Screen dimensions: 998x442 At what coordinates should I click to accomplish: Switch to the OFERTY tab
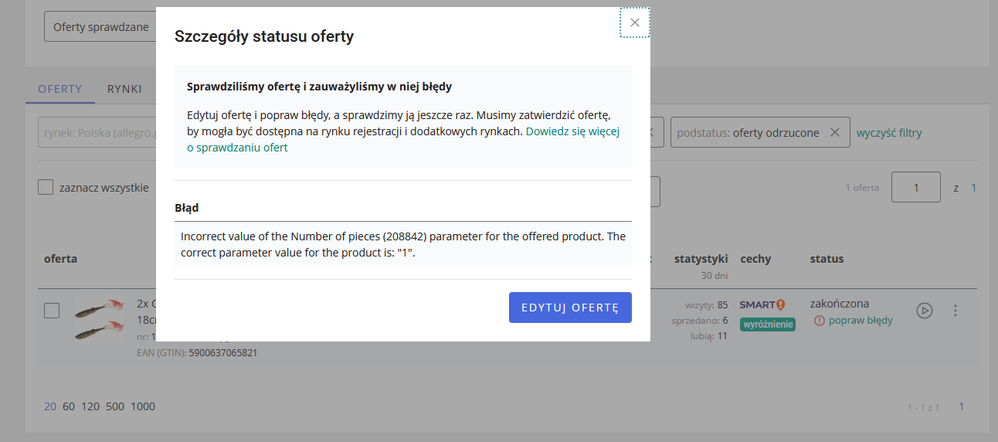tap(60, 89)
